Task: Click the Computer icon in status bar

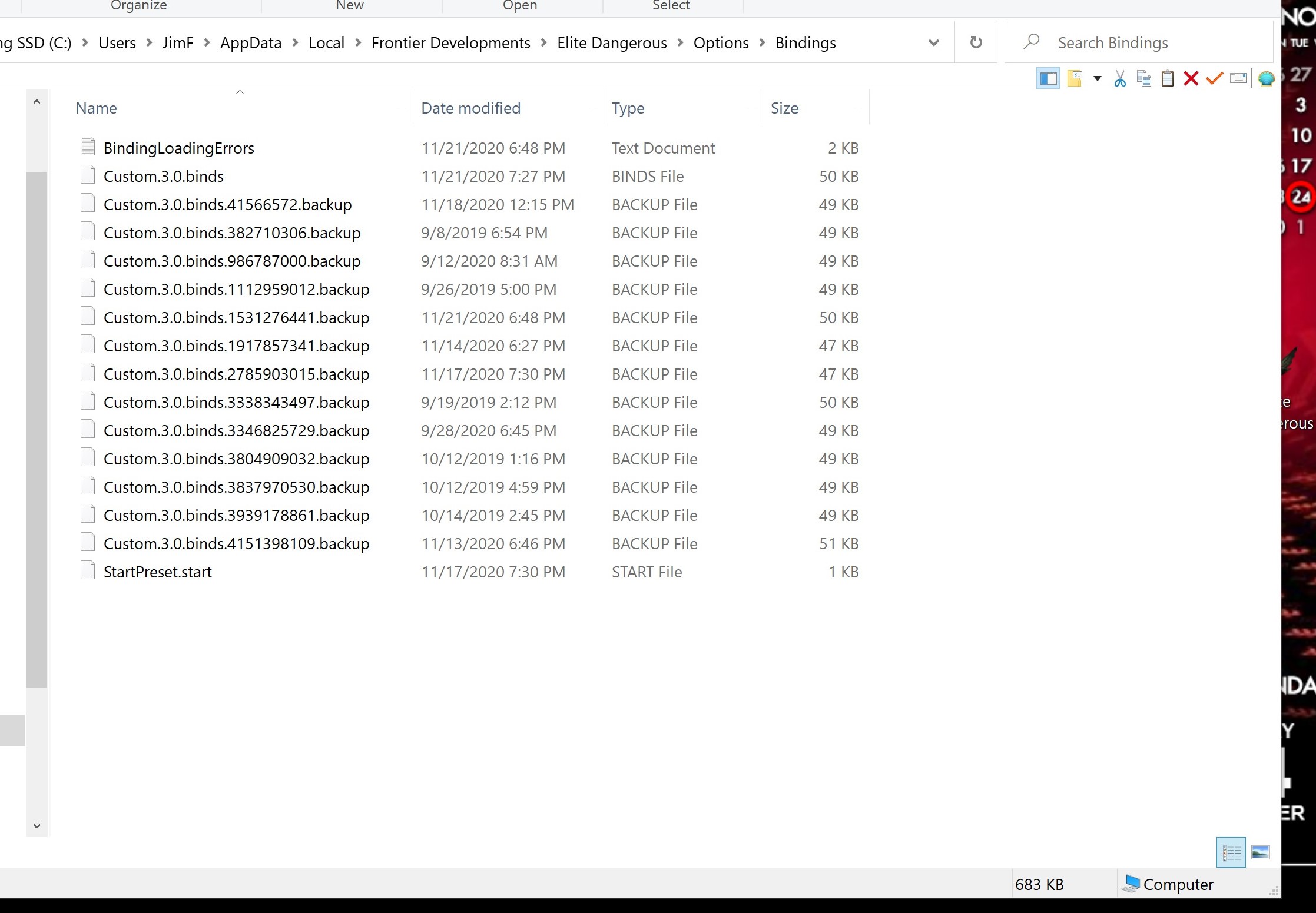Action: click(1130, 884)
